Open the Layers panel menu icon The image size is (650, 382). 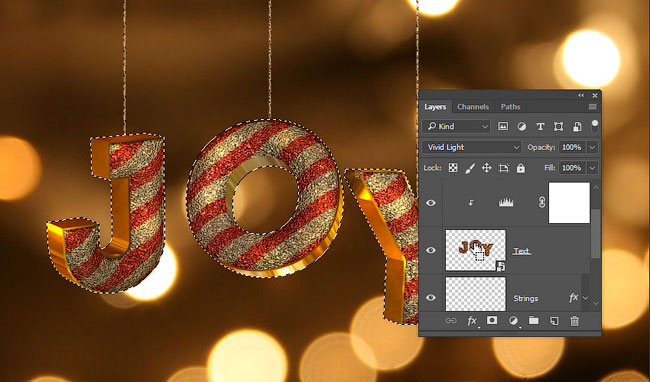(593, 107)
